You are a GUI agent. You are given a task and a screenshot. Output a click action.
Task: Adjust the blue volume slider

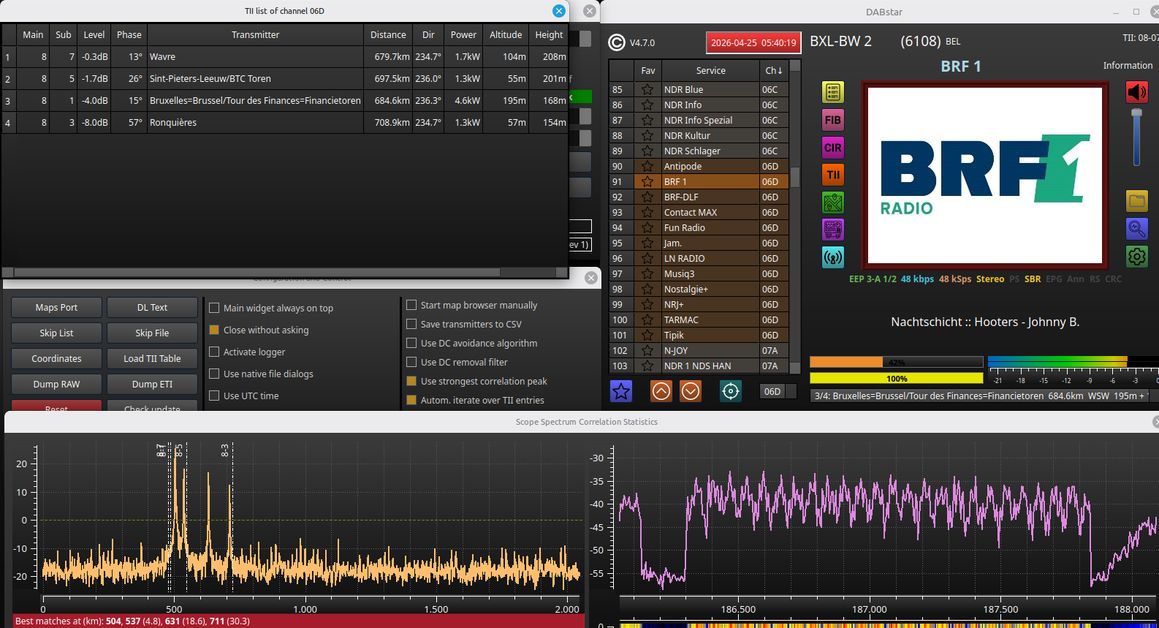[x=1136, y=136]
